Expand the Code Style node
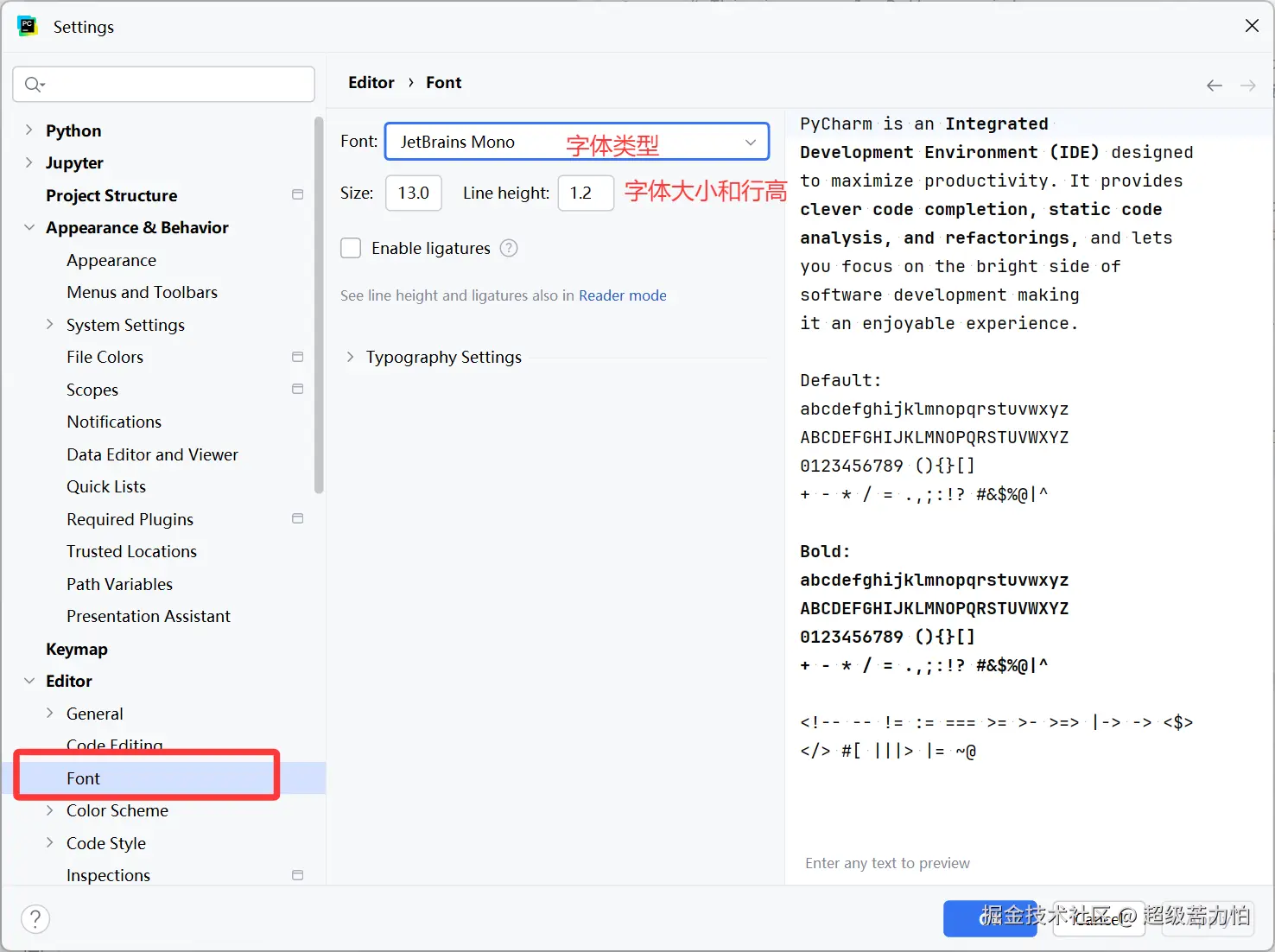The height and width of the screenshot is (952, 1275). click(x=49, y=842)
